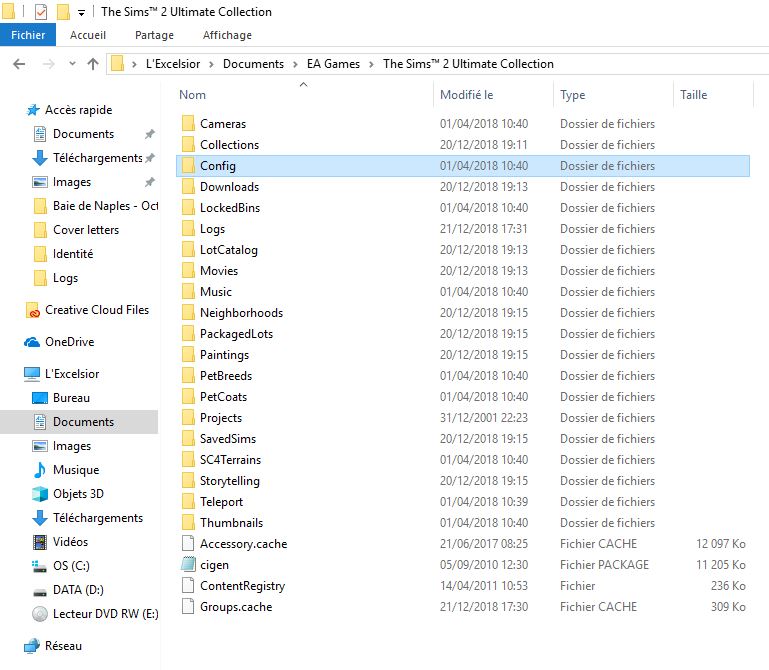Select the cigen package file

click(214, 565)
